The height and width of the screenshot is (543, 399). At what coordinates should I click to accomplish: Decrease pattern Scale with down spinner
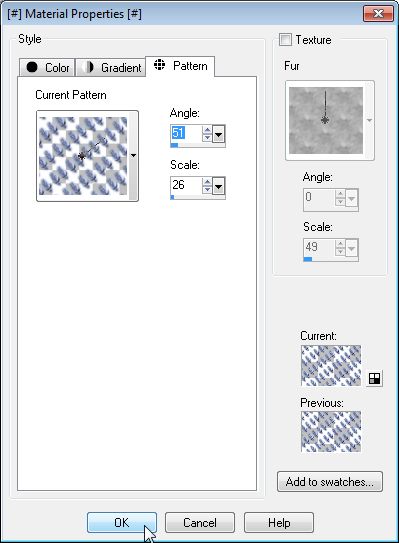pyautogui.click(x=207, y=189)
